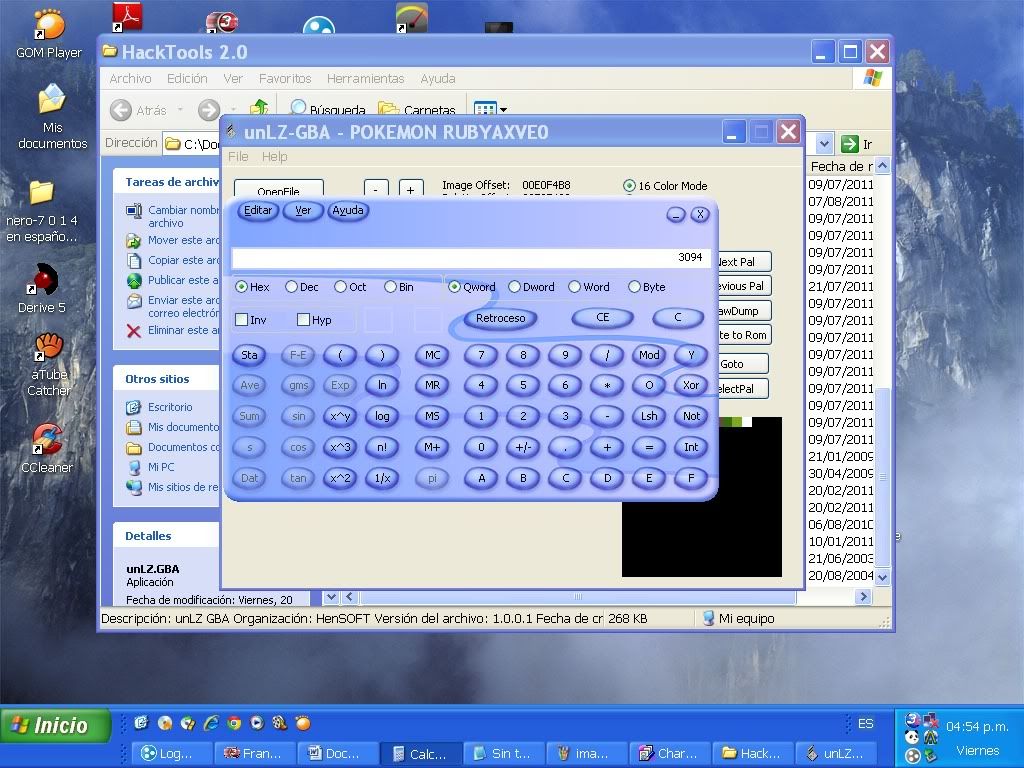Launch CCleaner from the desktop
Screen dimensions: 1024x768
coord(47,448)
